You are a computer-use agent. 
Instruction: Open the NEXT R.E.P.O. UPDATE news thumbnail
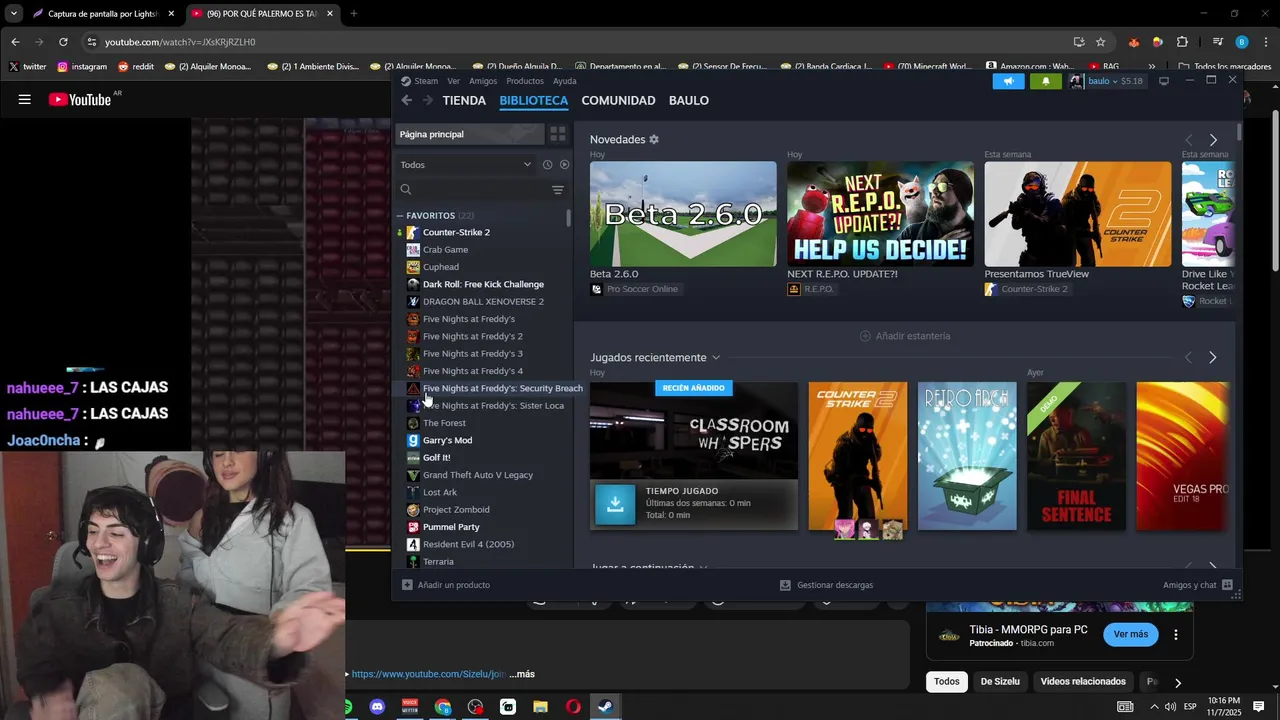(880, 214)
